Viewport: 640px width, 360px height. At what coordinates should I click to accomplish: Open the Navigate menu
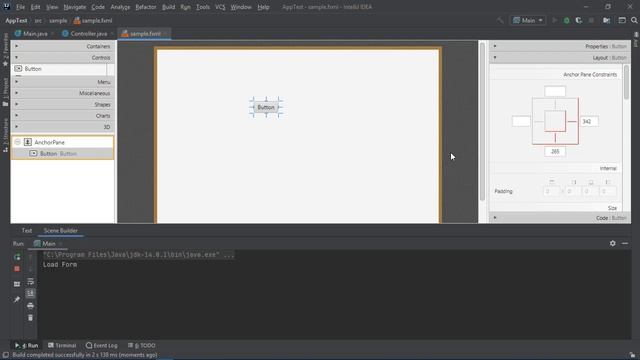tap(75, 7)
